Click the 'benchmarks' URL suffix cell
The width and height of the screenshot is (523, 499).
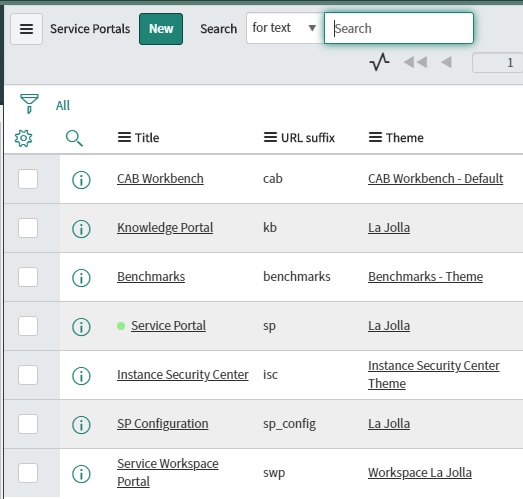pos(297,277)
